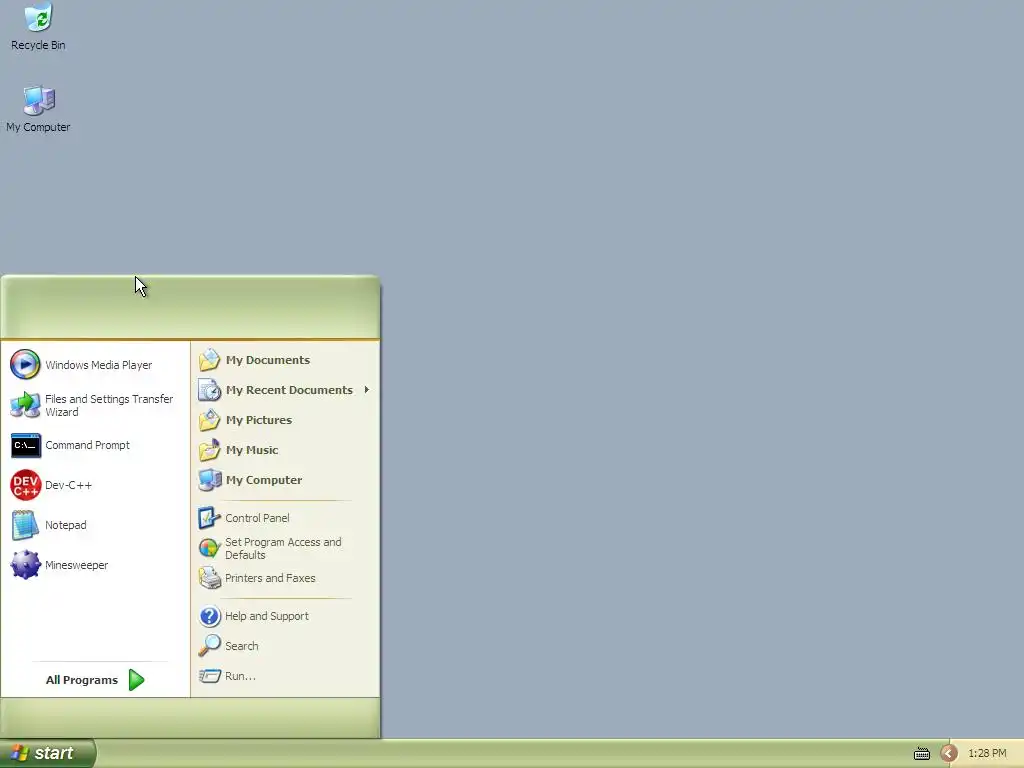Click the My Recent Documents label
The image size is (1024, 768).
(x=289, y=390)
